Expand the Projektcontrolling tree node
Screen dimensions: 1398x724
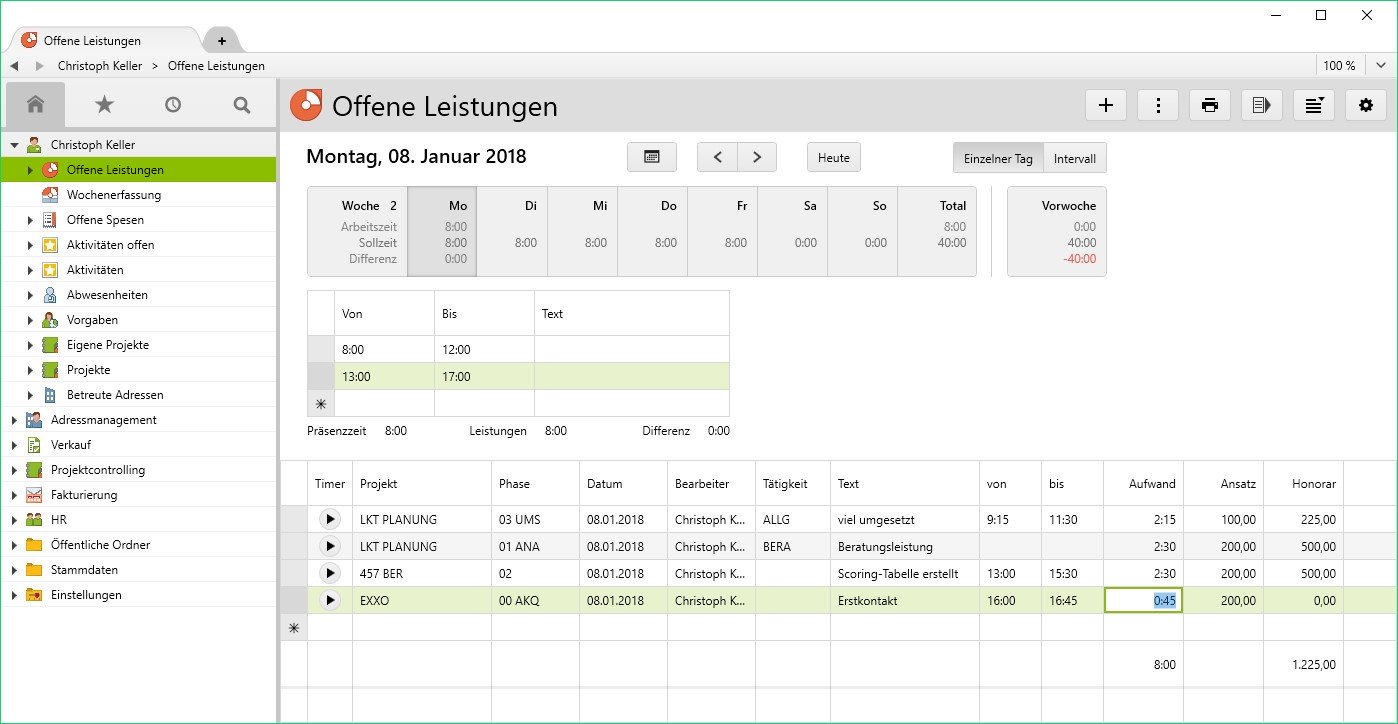[x=14, y=470]
